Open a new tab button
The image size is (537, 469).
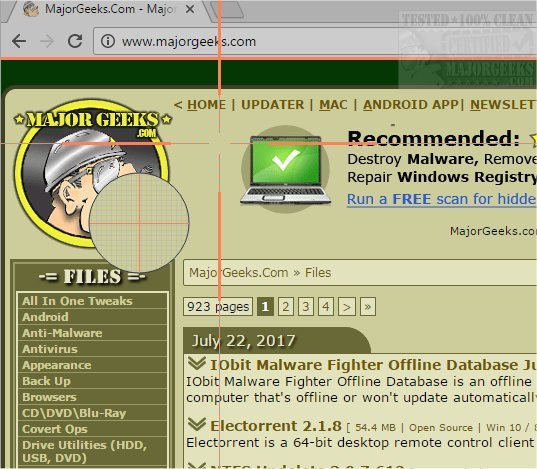point(227,9)
